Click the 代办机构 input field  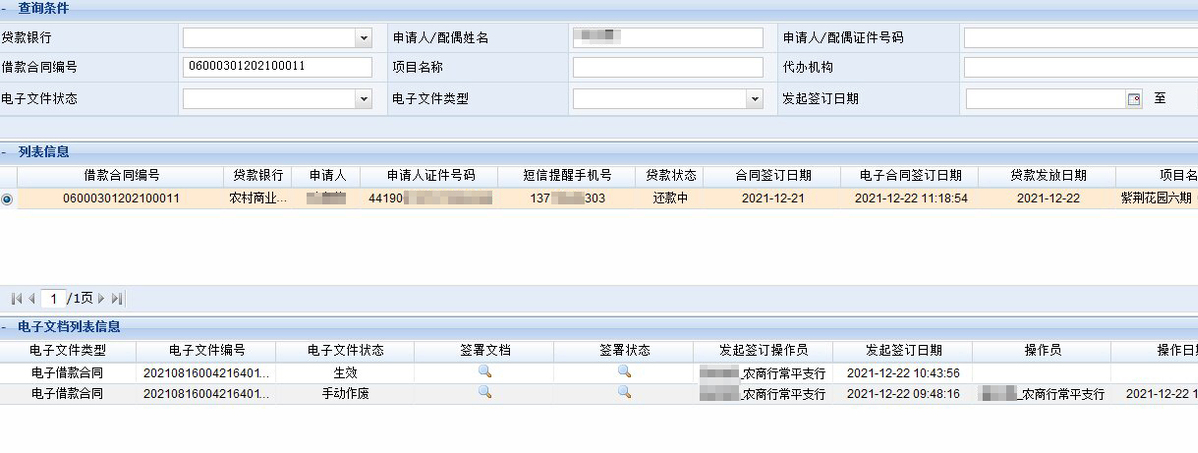[x=1080, y=67]
